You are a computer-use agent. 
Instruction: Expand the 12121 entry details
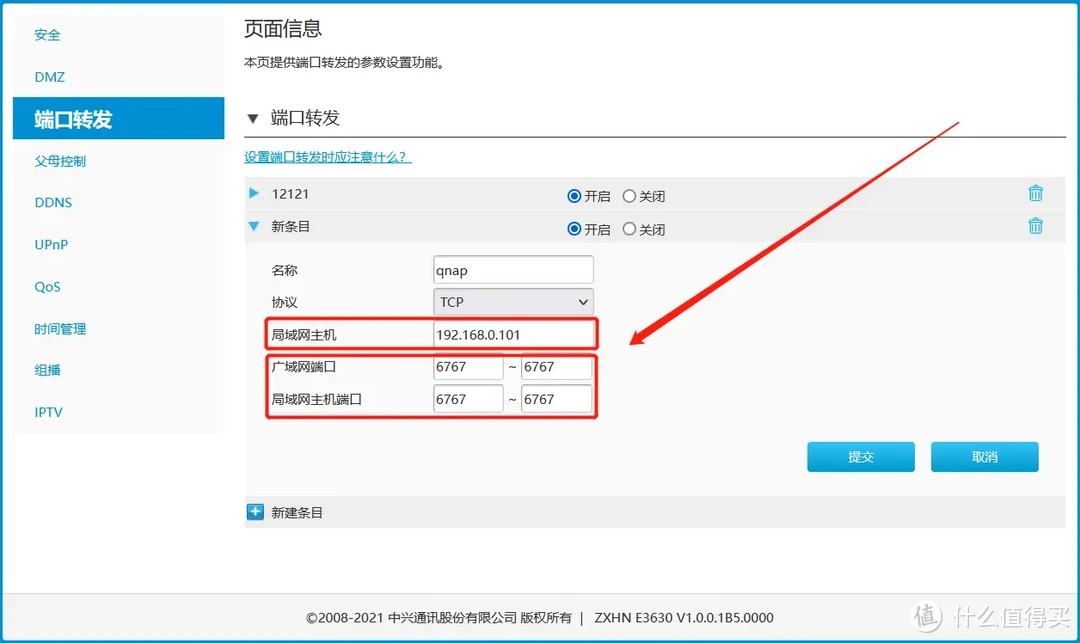[x=253, y=194]
